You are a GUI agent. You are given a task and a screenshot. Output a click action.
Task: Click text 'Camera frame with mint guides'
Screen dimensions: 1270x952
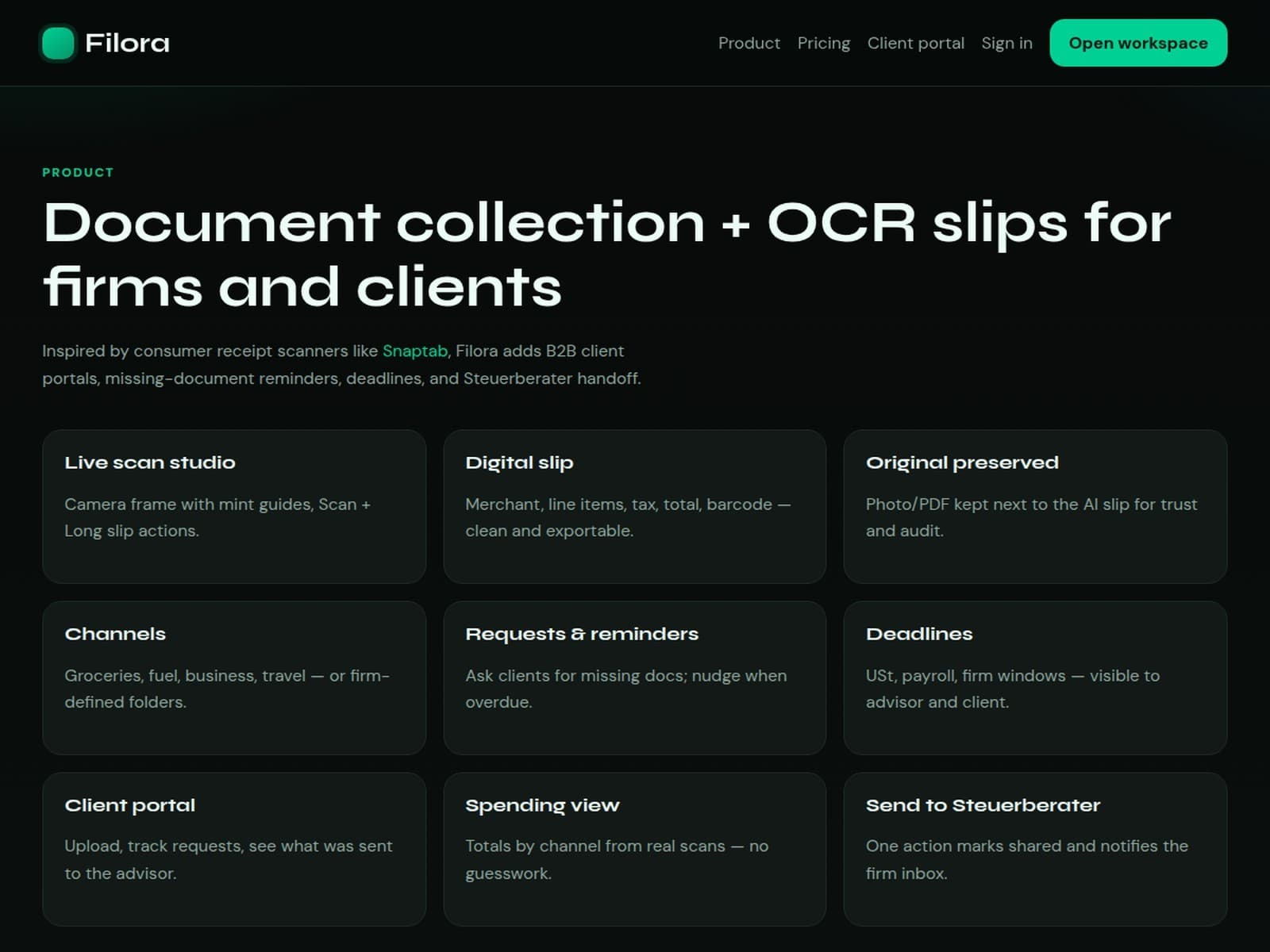click(187, 505)
